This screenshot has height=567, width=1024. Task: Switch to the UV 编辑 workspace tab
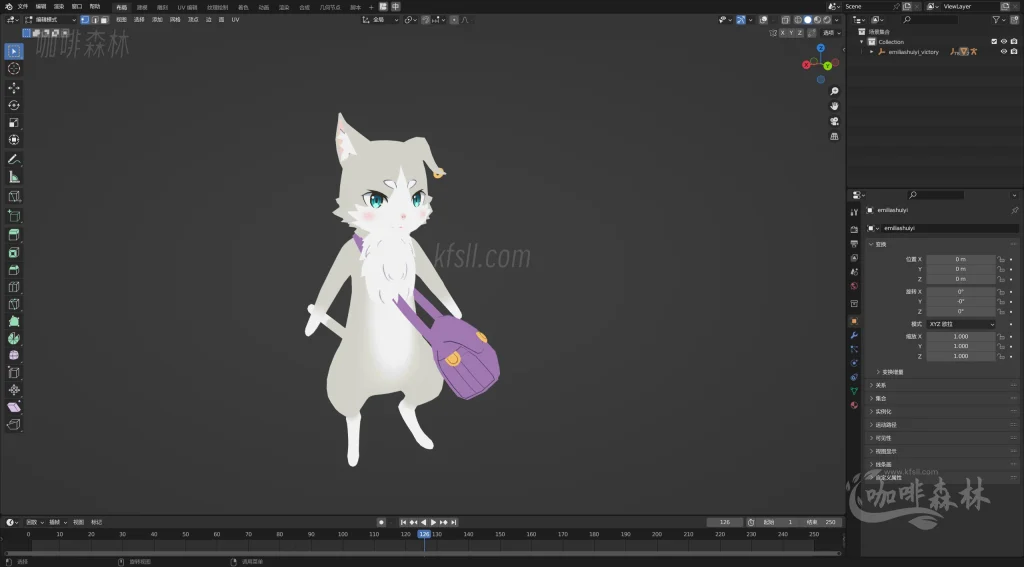187,7
